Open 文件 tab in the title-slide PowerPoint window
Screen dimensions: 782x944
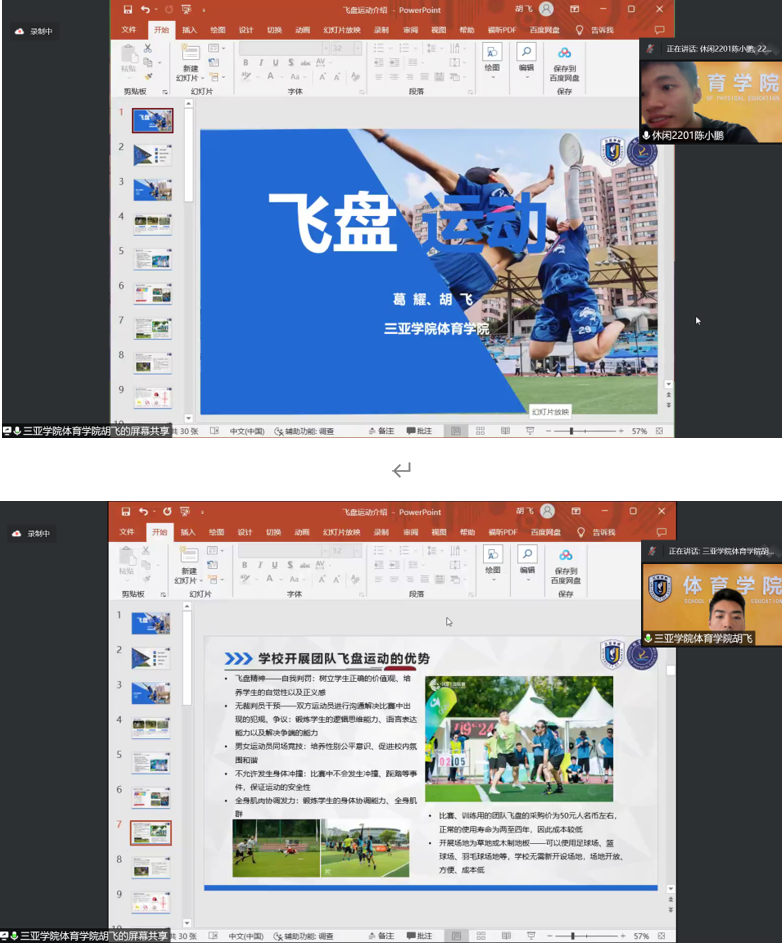(129, 30)
